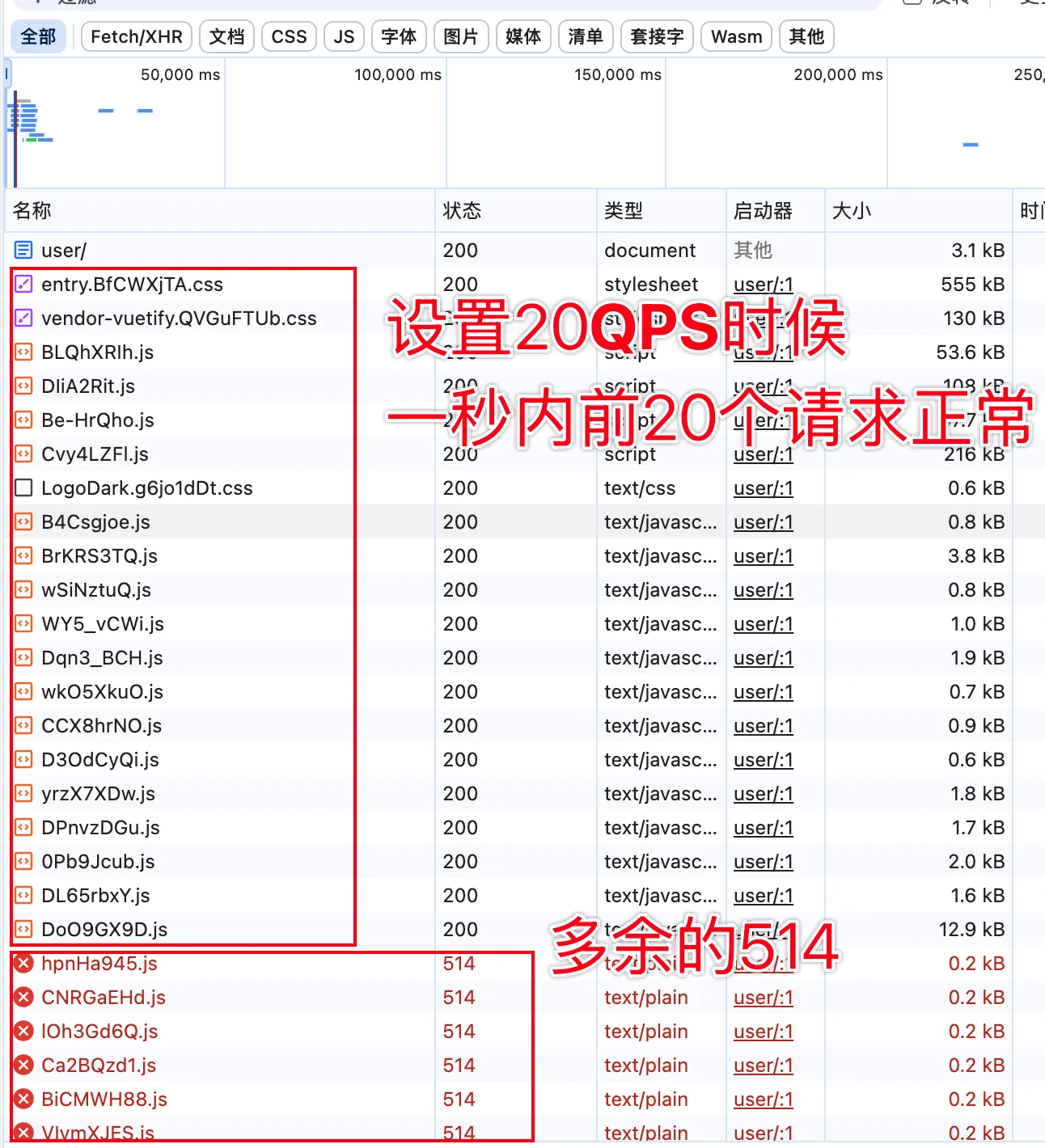Filter requests by Wasm

pos(737,36)
